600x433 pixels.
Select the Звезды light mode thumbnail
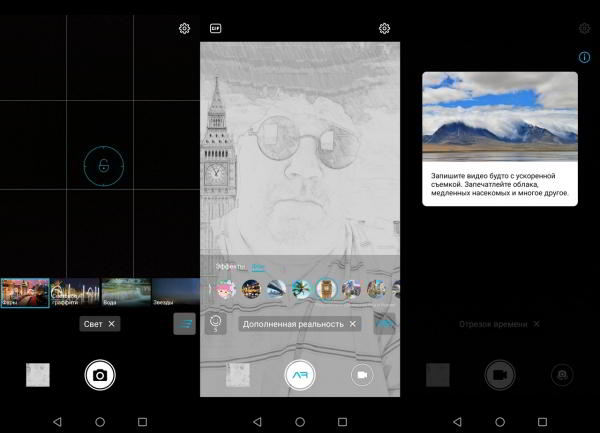click(175, 292)
